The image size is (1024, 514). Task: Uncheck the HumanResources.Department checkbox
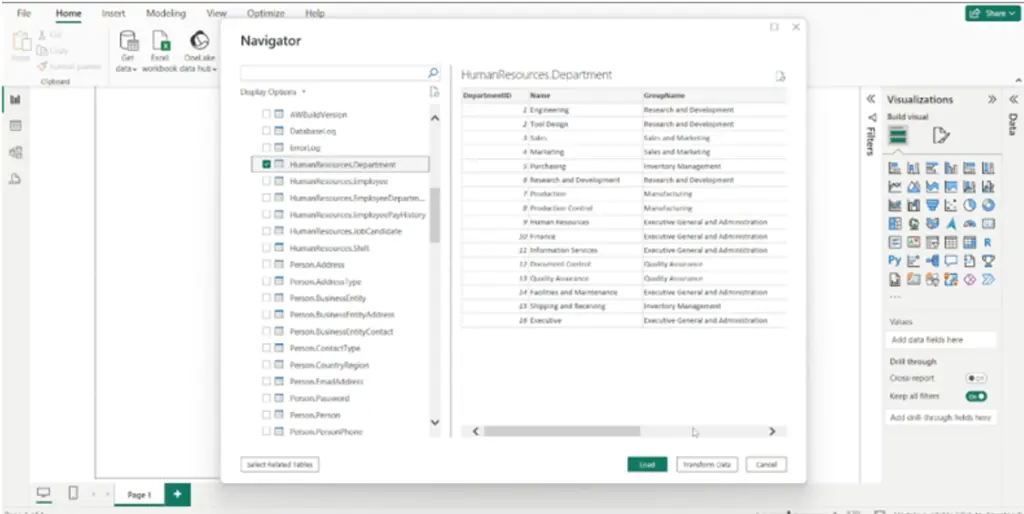pyautogui.click(x=266, y=165)
